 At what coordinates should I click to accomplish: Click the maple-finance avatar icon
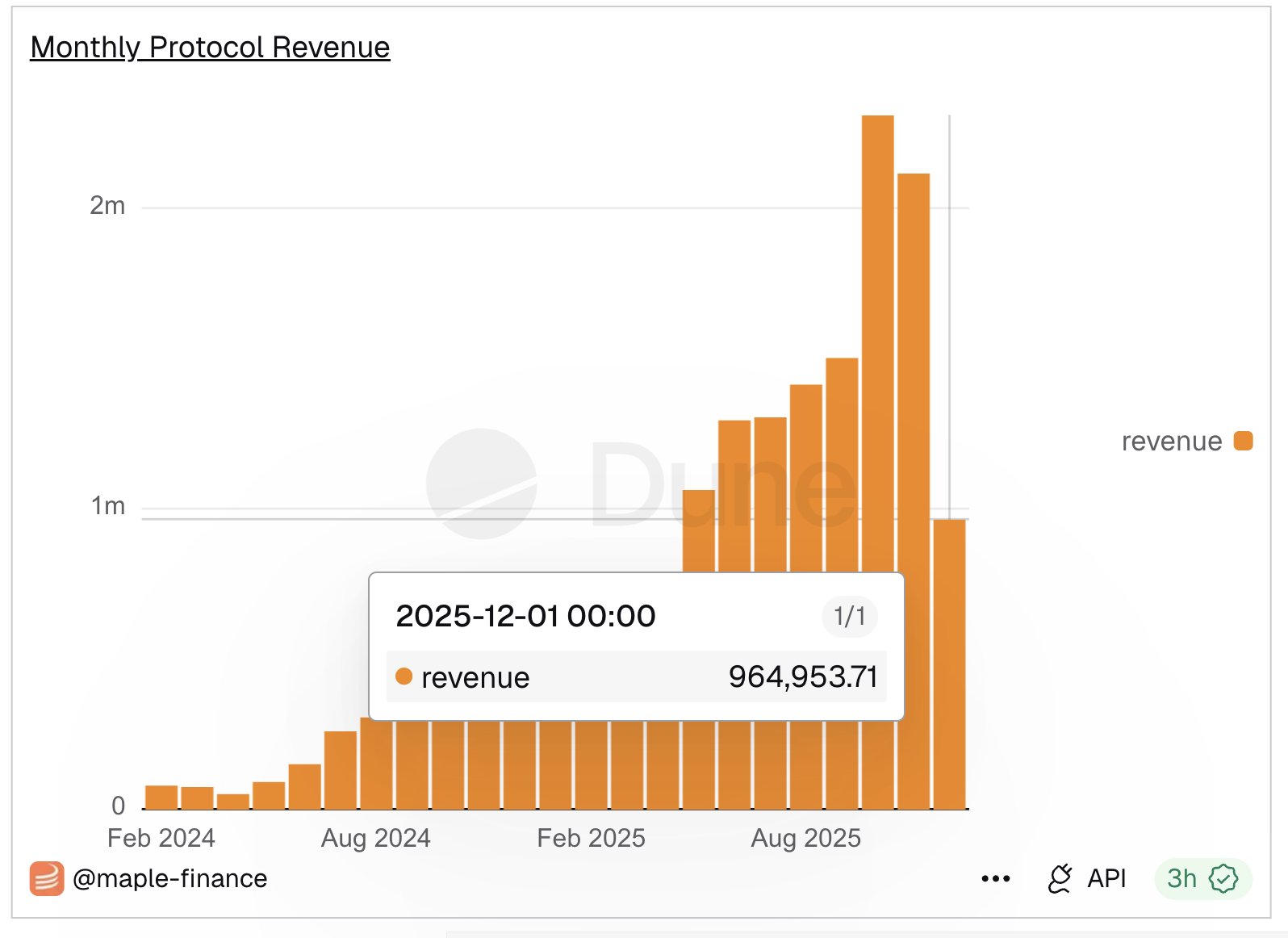click(x=47, y=878)
